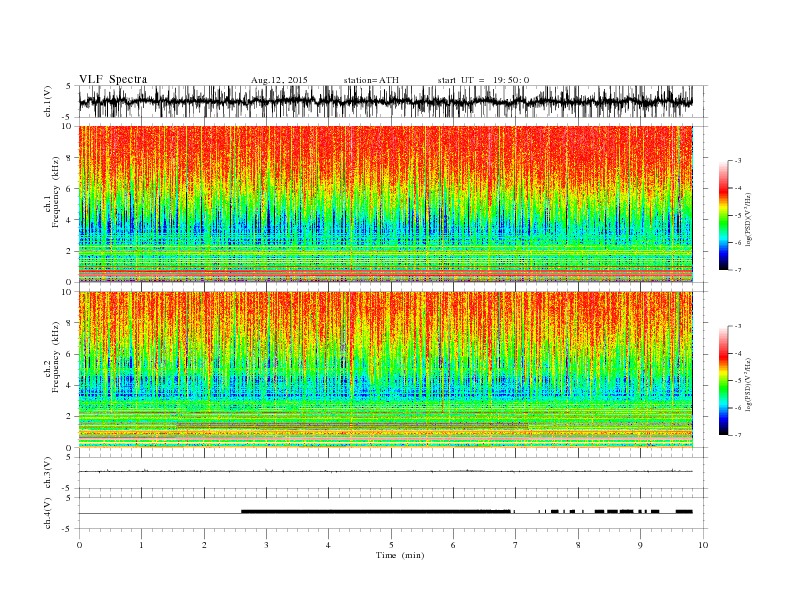Click the "4" kHz tick of ch.1 spectrogram
The width and height of the screenshot is (792, 612).
pos(70,220)
